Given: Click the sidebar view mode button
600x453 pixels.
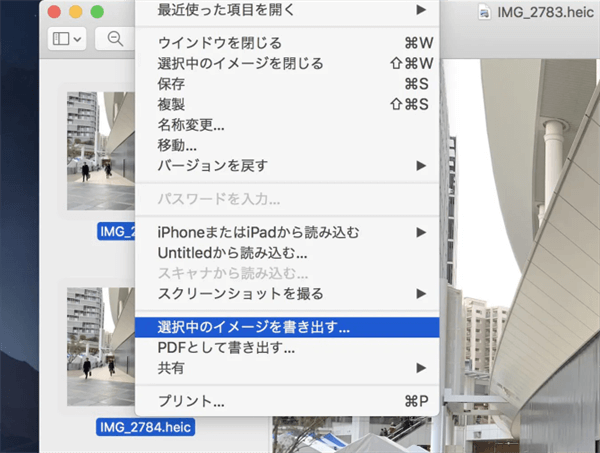Looking at the screenshot, I should pyautogui.click(x=67, y=39).
